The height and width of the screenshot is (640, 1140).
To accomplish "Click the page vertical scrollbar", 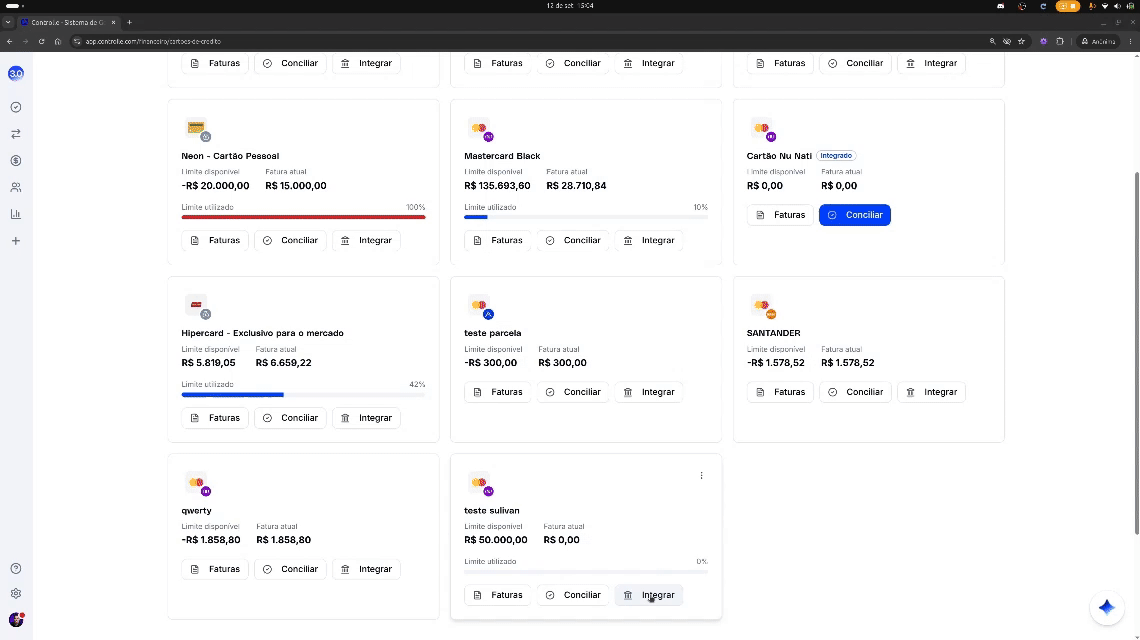I will (x=1136, y=353).
